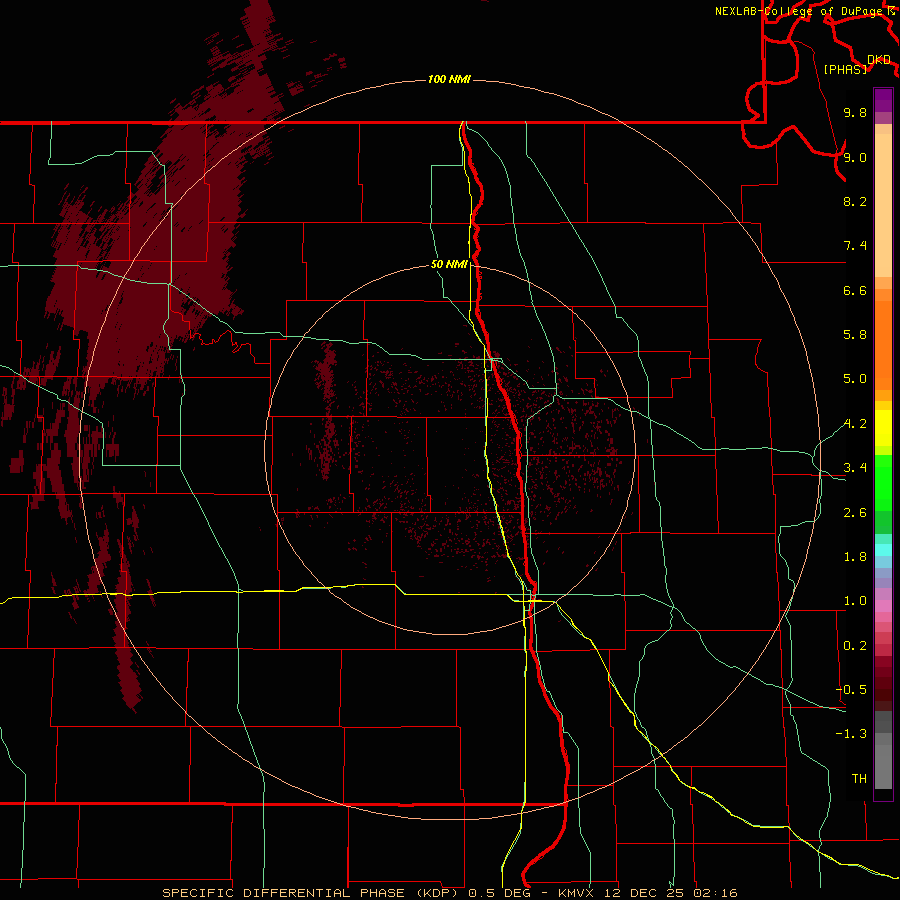Click the KMVX radar site identifier

(576, 893)
